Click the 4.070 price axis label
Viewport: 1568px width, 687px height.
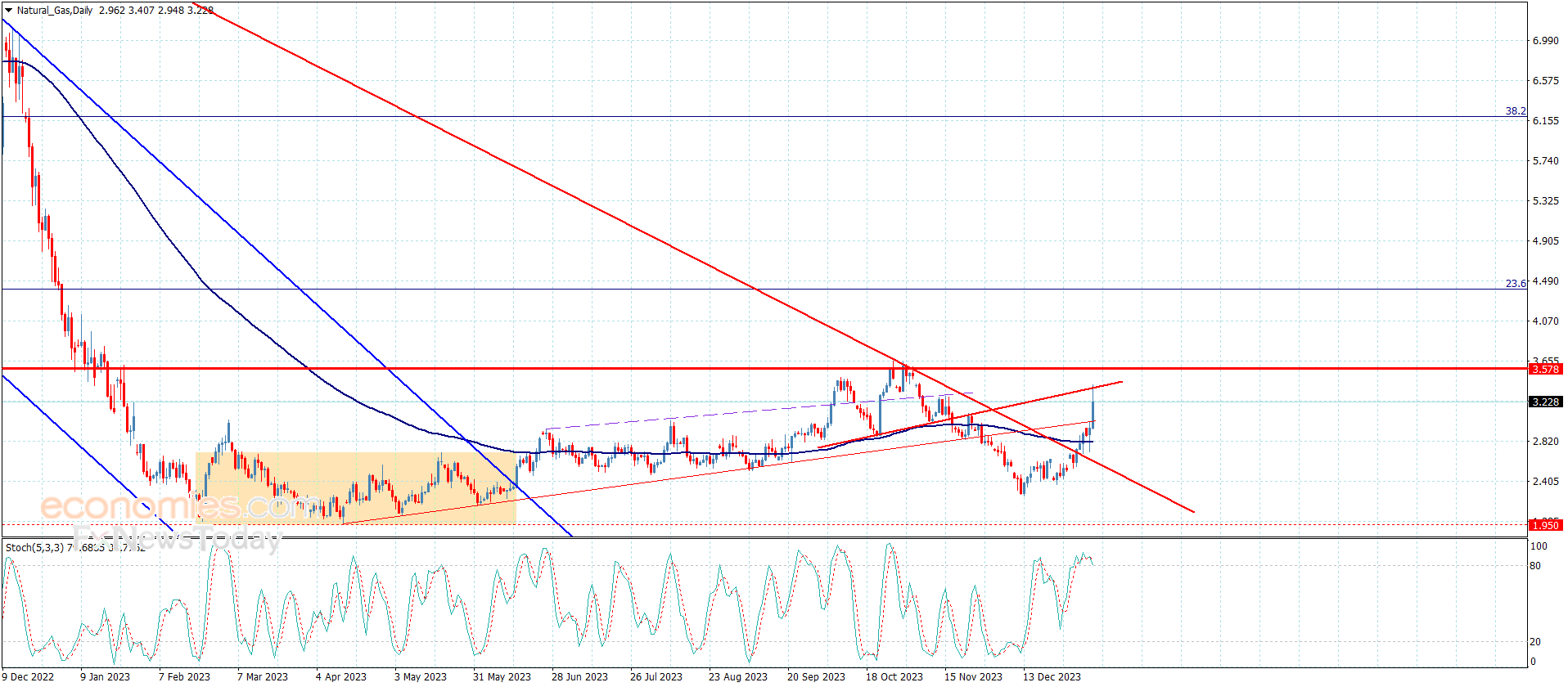(1545, 321)
